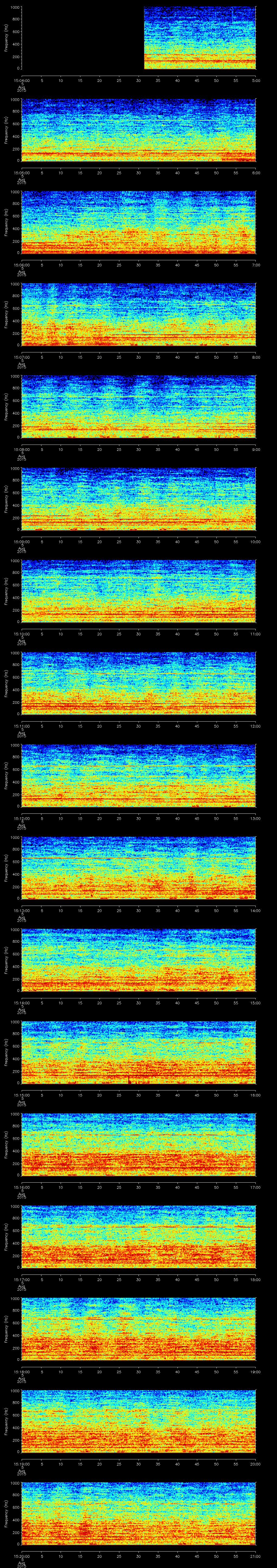Select the spectrogram panel starting at 15:07:00

click(139, 315)
